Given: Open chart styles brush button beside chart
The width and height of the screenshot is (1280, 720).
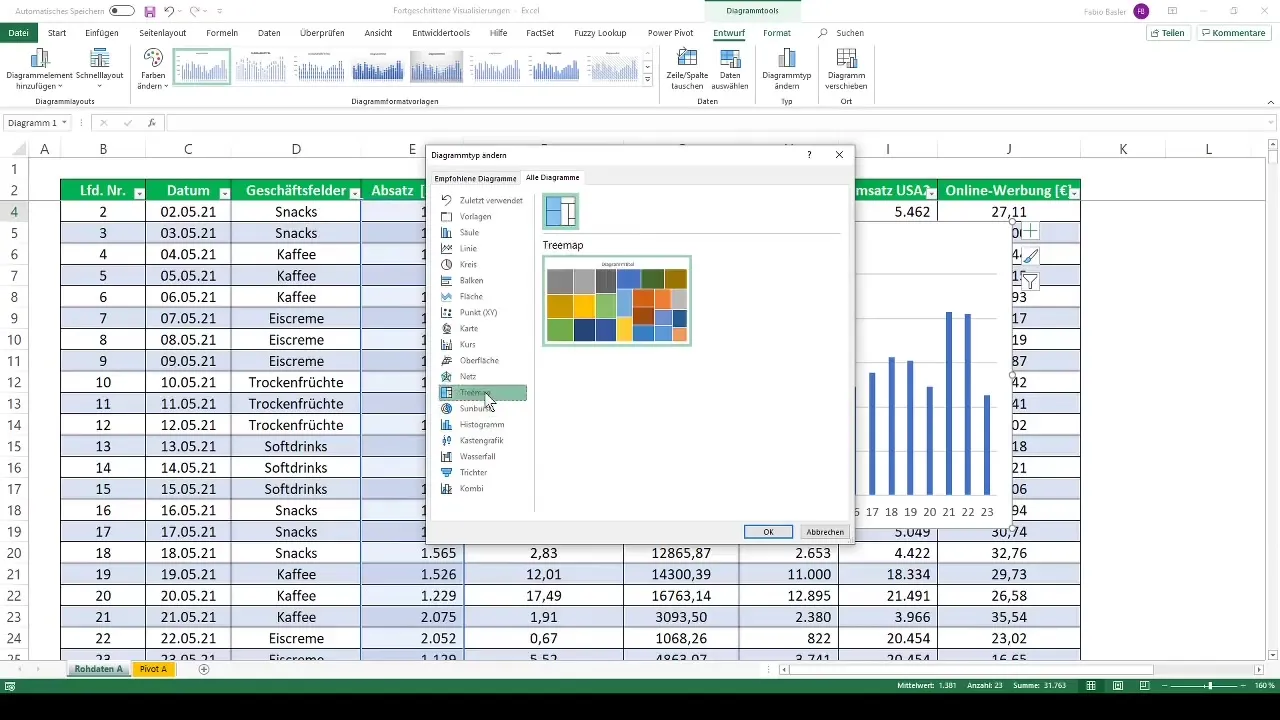Looking at the screenshot, I should click(x=1030, y=256).
